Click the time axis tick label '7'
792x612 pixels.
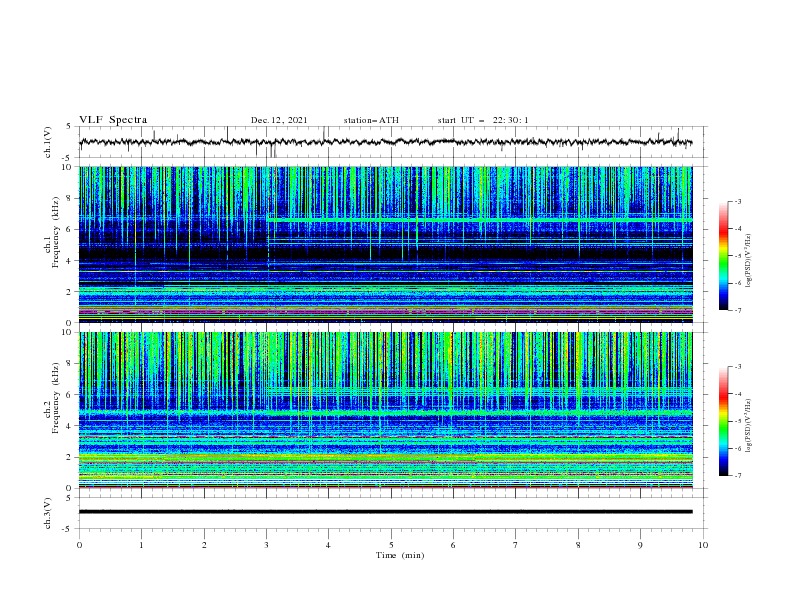click(516, 545)
